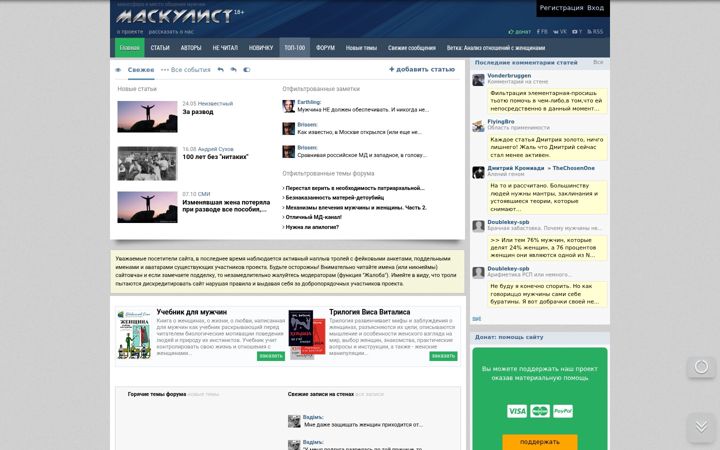This screenshot has height=450, width=720.
Task: Open the YouTube Y link
Action: coord(577,32)
